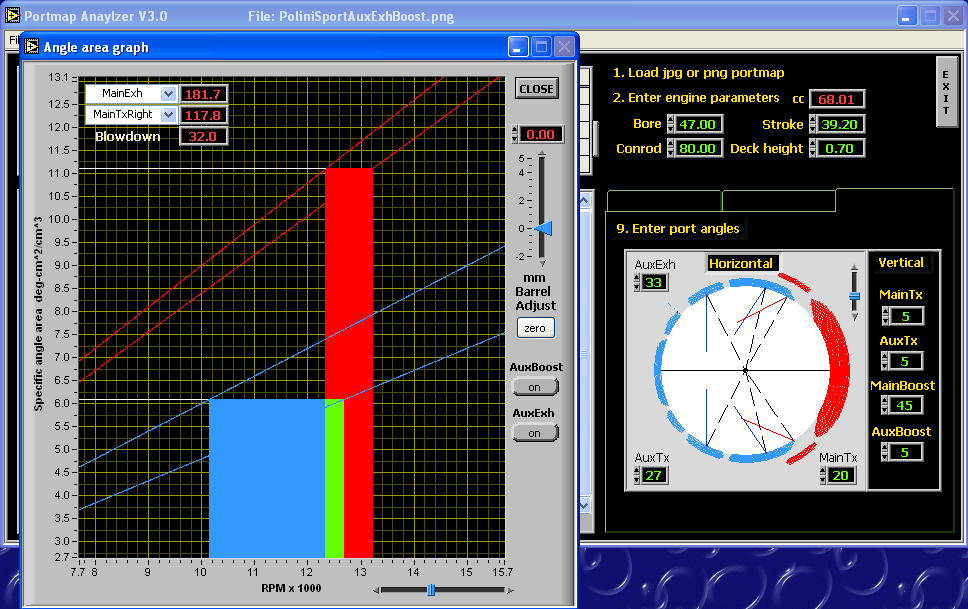Click the Conrod stepper arrows
This screenshot has height=609, width=968.
point(670,148)
